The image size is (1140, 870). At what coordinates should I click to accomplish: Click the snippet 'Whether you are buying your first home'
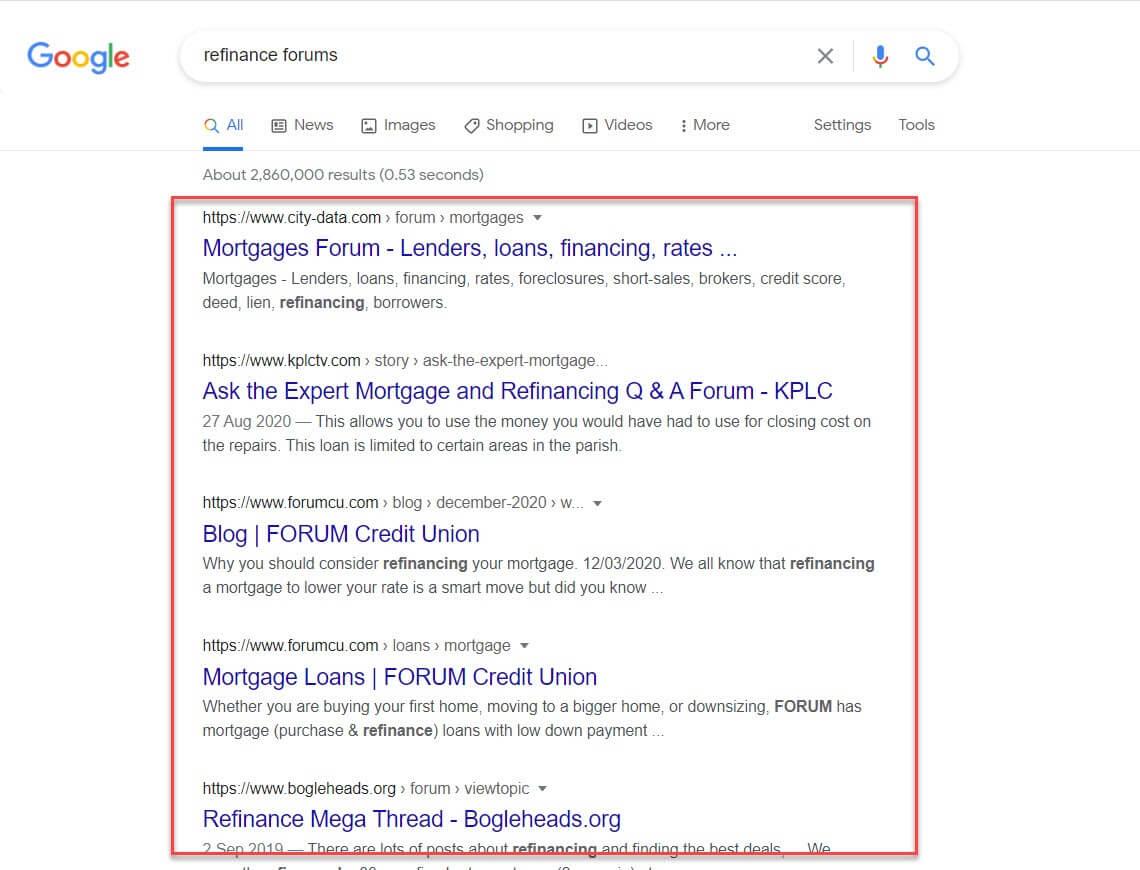point(531,718)
